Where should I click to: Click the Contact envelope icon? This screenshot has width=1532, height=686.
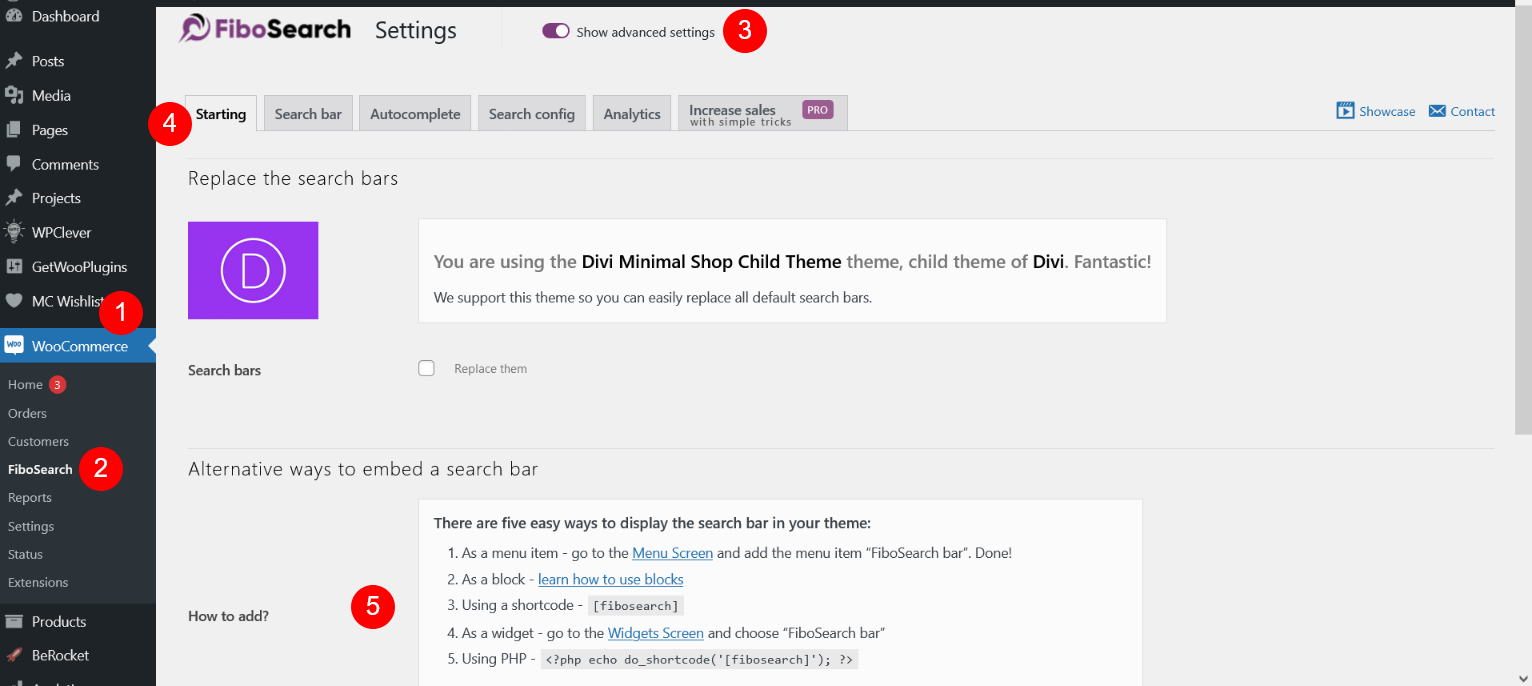[x=1437, y=111]
